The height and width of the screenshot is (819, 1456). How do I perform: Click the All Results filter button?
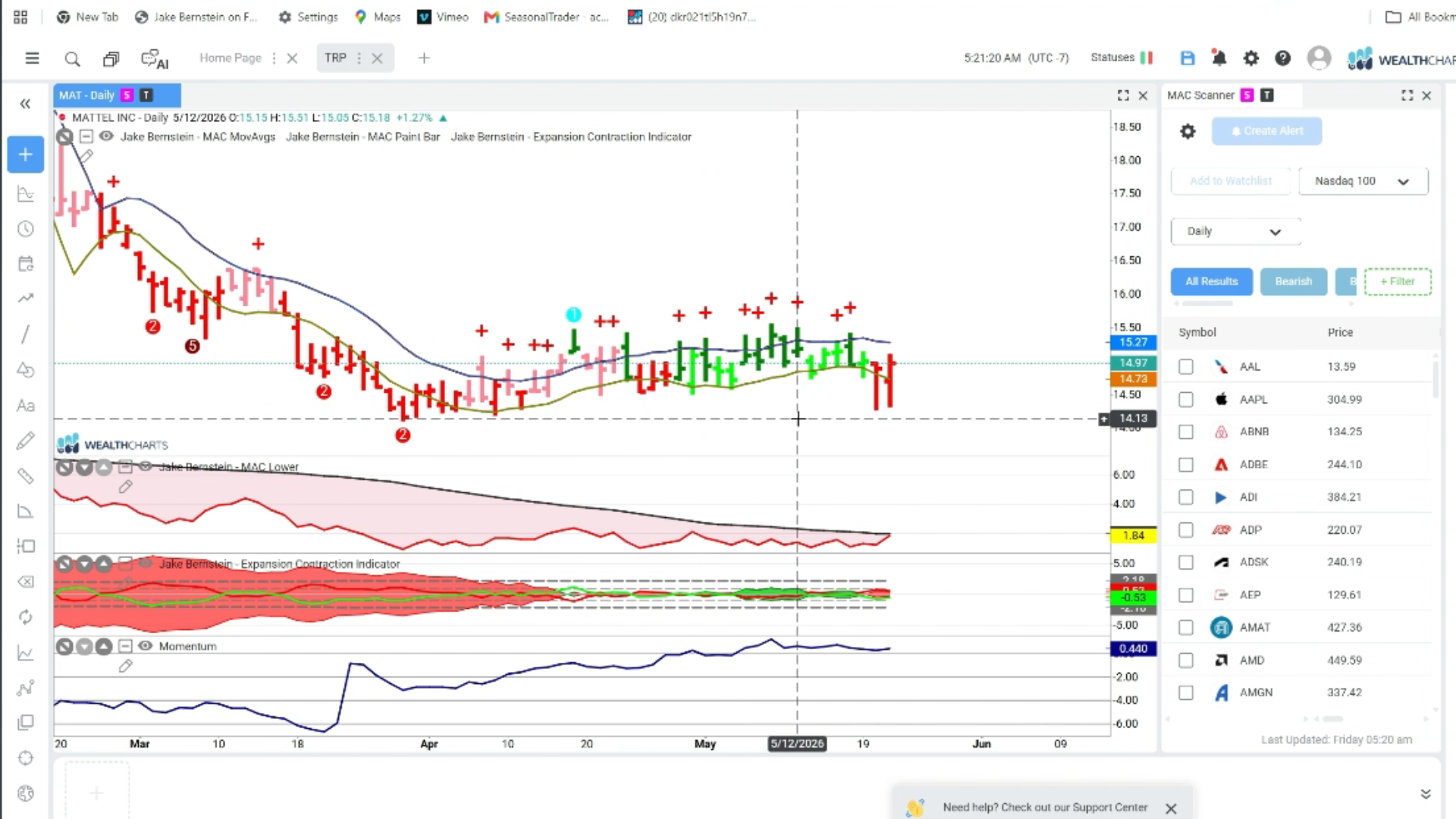[1211, 281]
